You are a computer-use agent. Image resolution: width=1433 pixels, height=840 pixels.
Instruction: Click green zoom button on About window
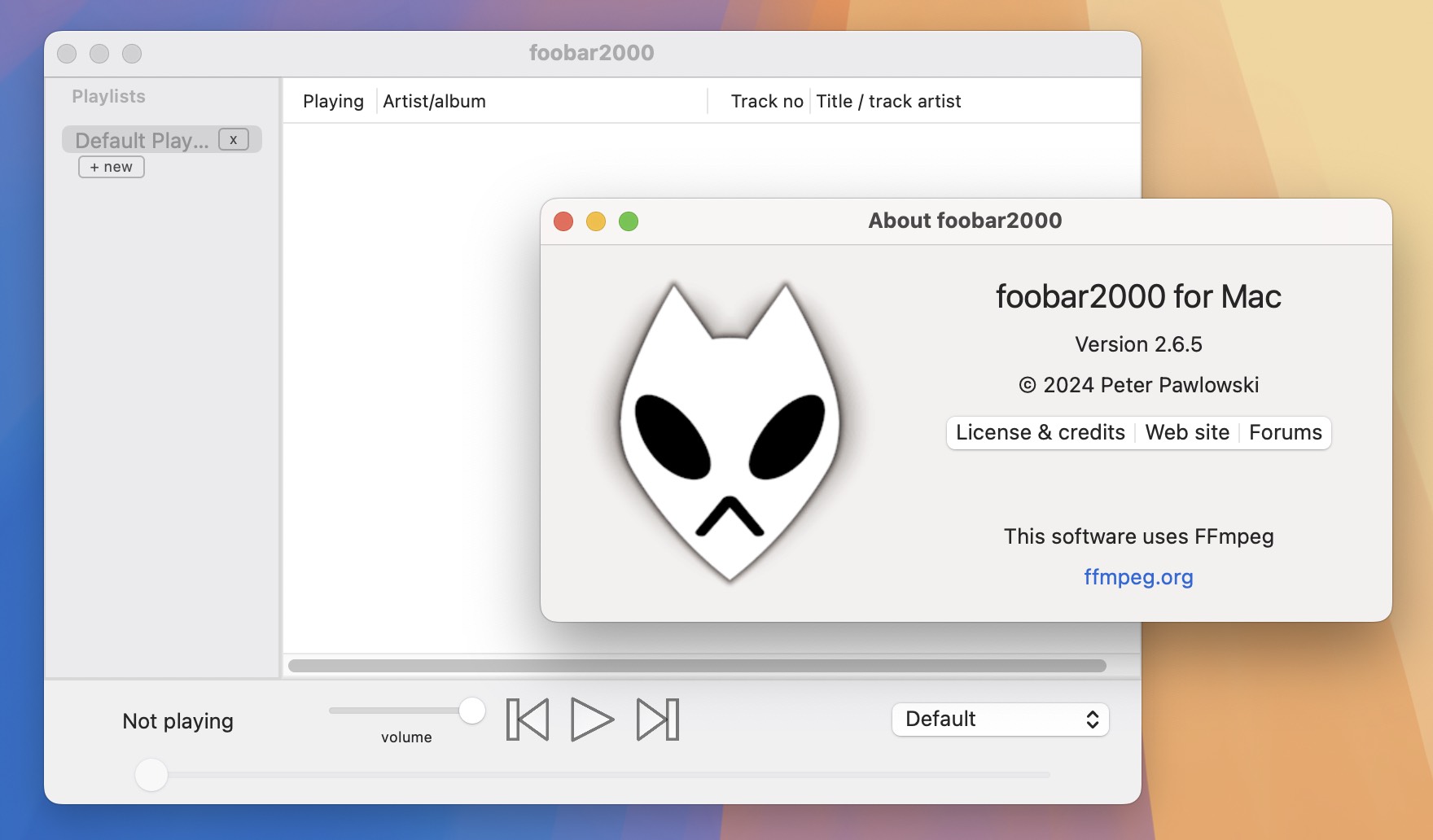tap(629, 221)
